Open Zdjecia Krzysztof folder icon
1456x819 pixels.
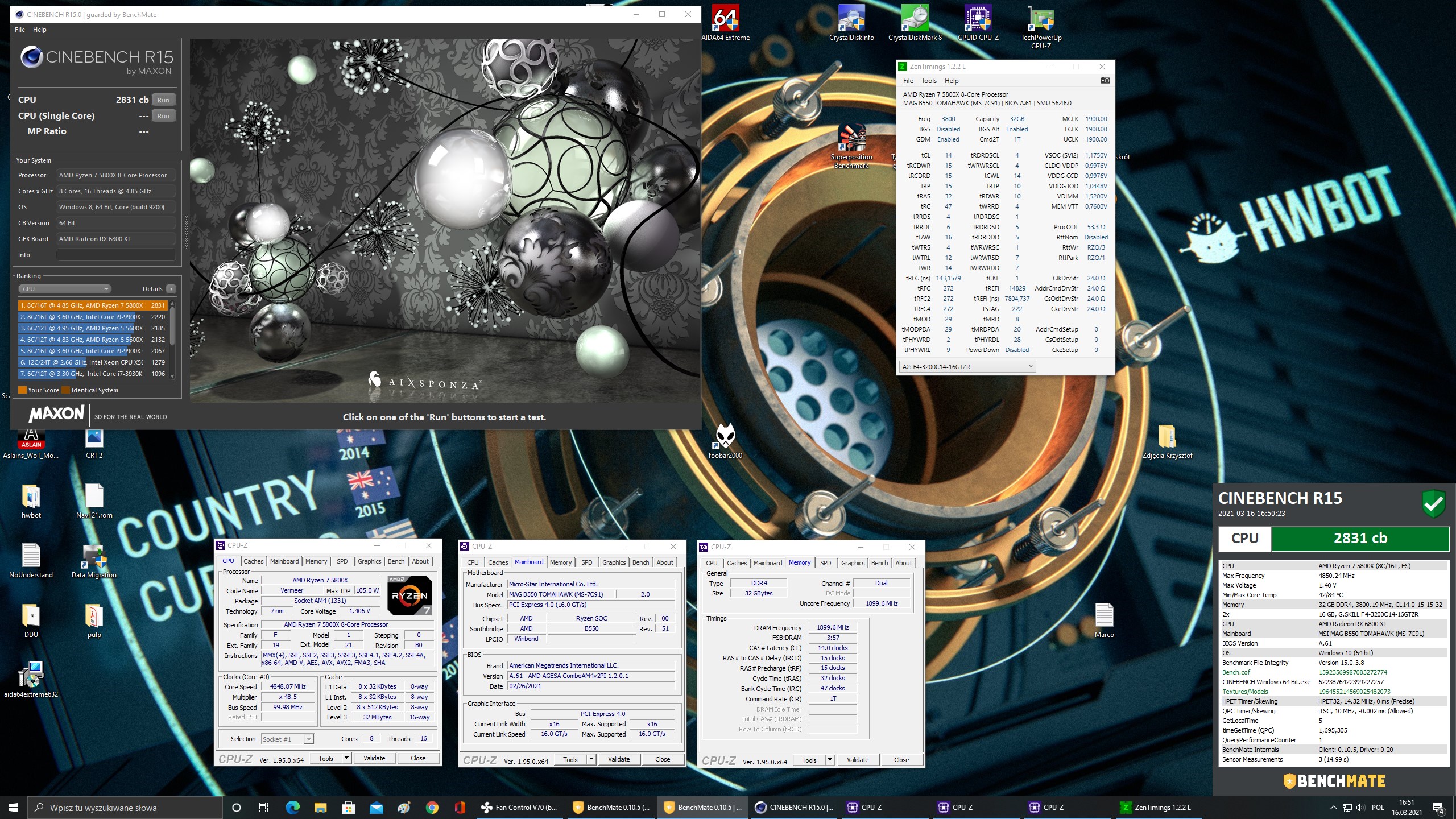tap(1167, 441)
